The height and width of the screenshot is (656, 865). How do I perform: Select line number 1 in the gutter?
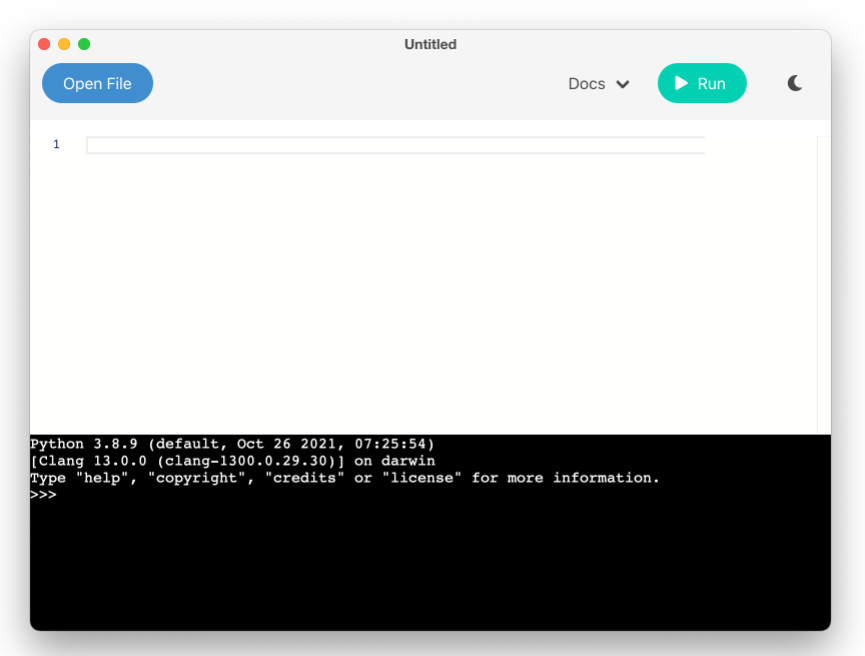point(56,145)
